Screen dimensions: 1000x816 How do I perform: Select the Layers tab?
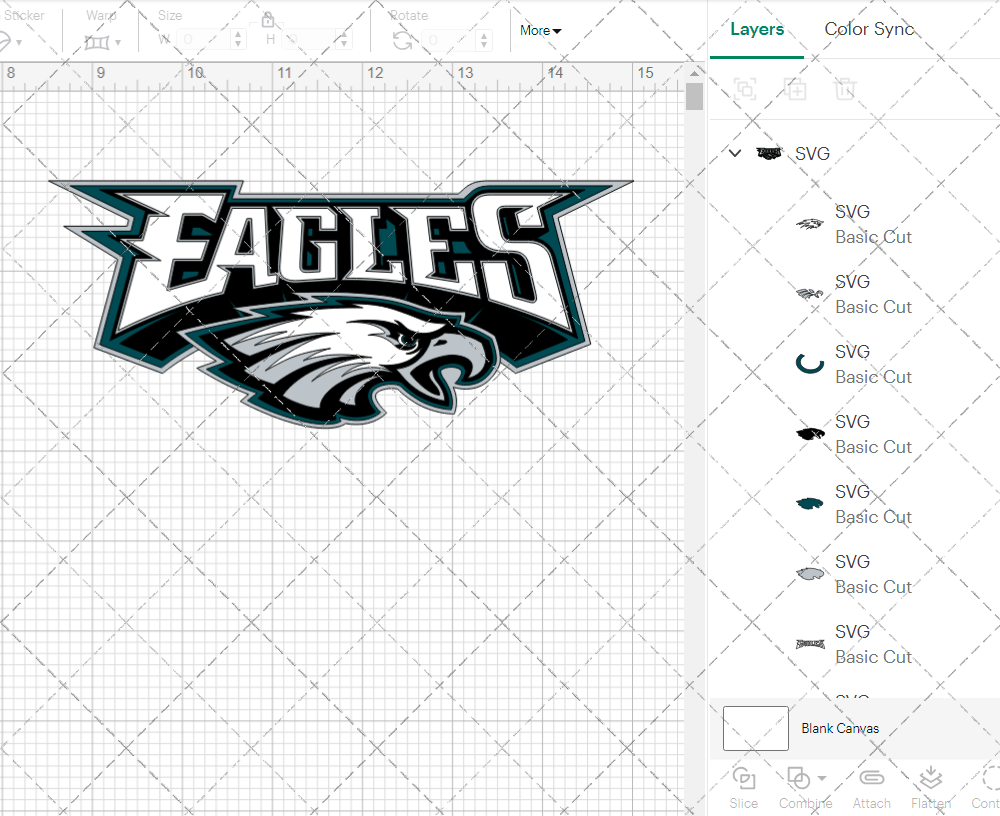click(x=757, y=29)
